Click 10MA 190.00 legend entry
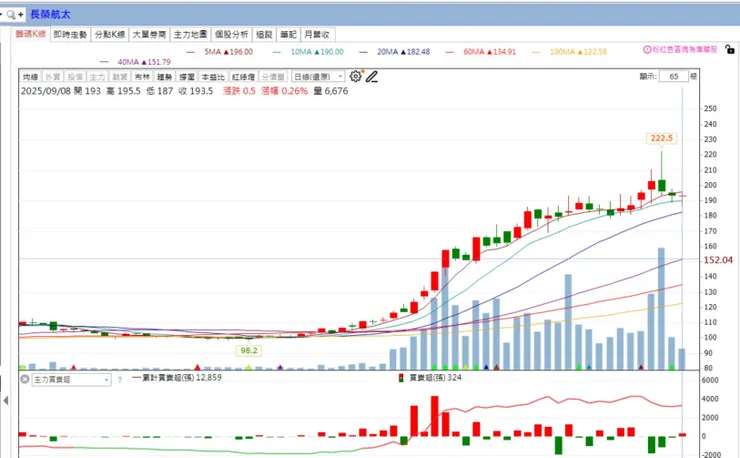This screenshot has height=458, width=740. 308,52
